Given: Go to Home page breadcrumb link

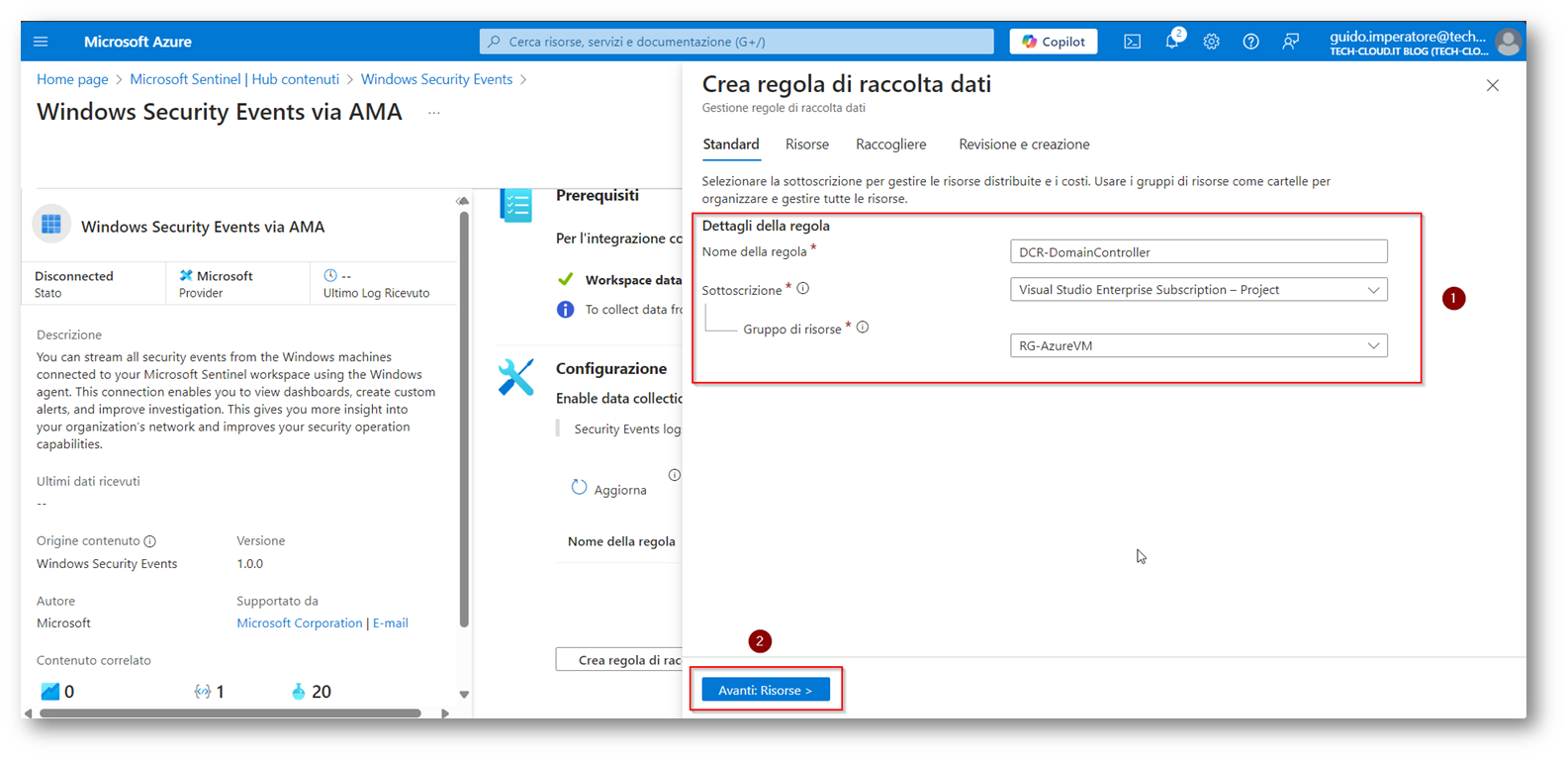Looking at the screenshot, I should click(x=72, y=79).
